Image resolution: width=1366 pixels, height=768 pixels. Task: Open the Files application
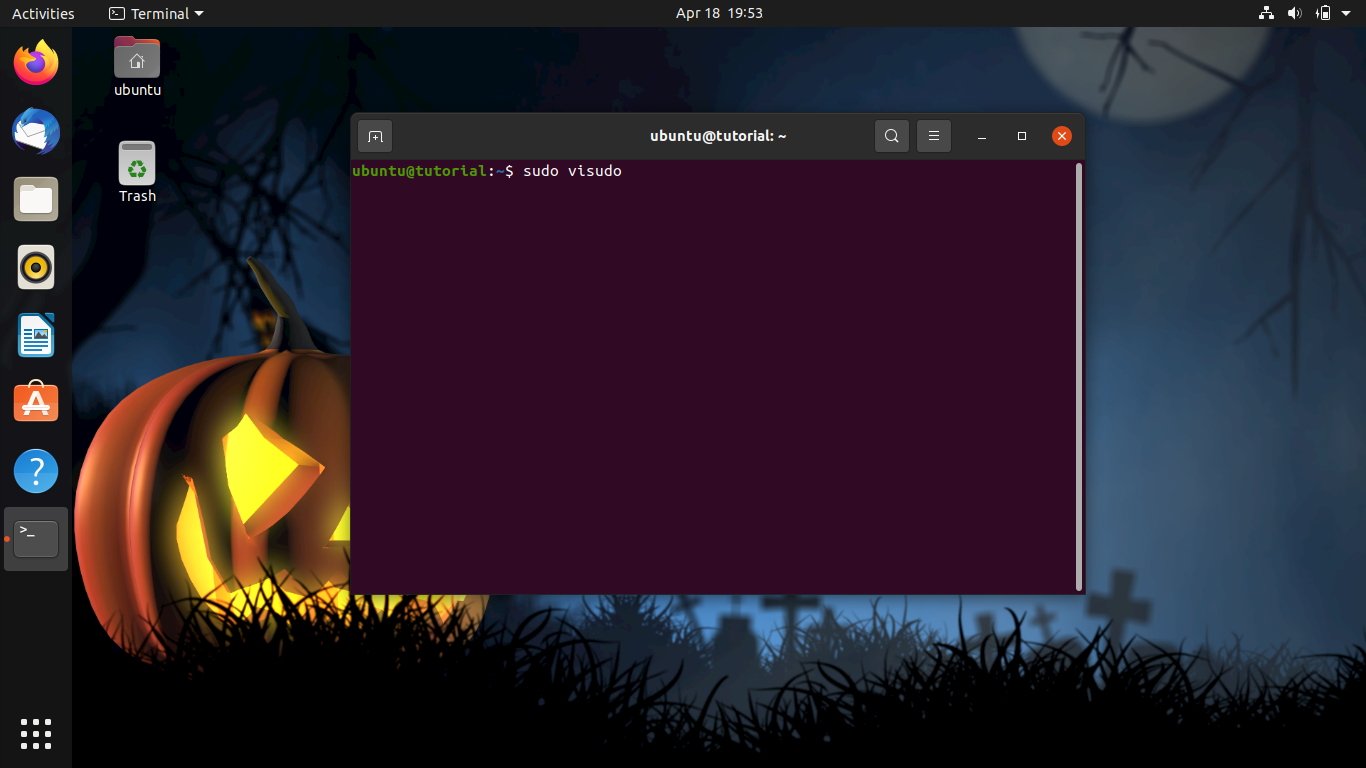(x=35, y=199)
